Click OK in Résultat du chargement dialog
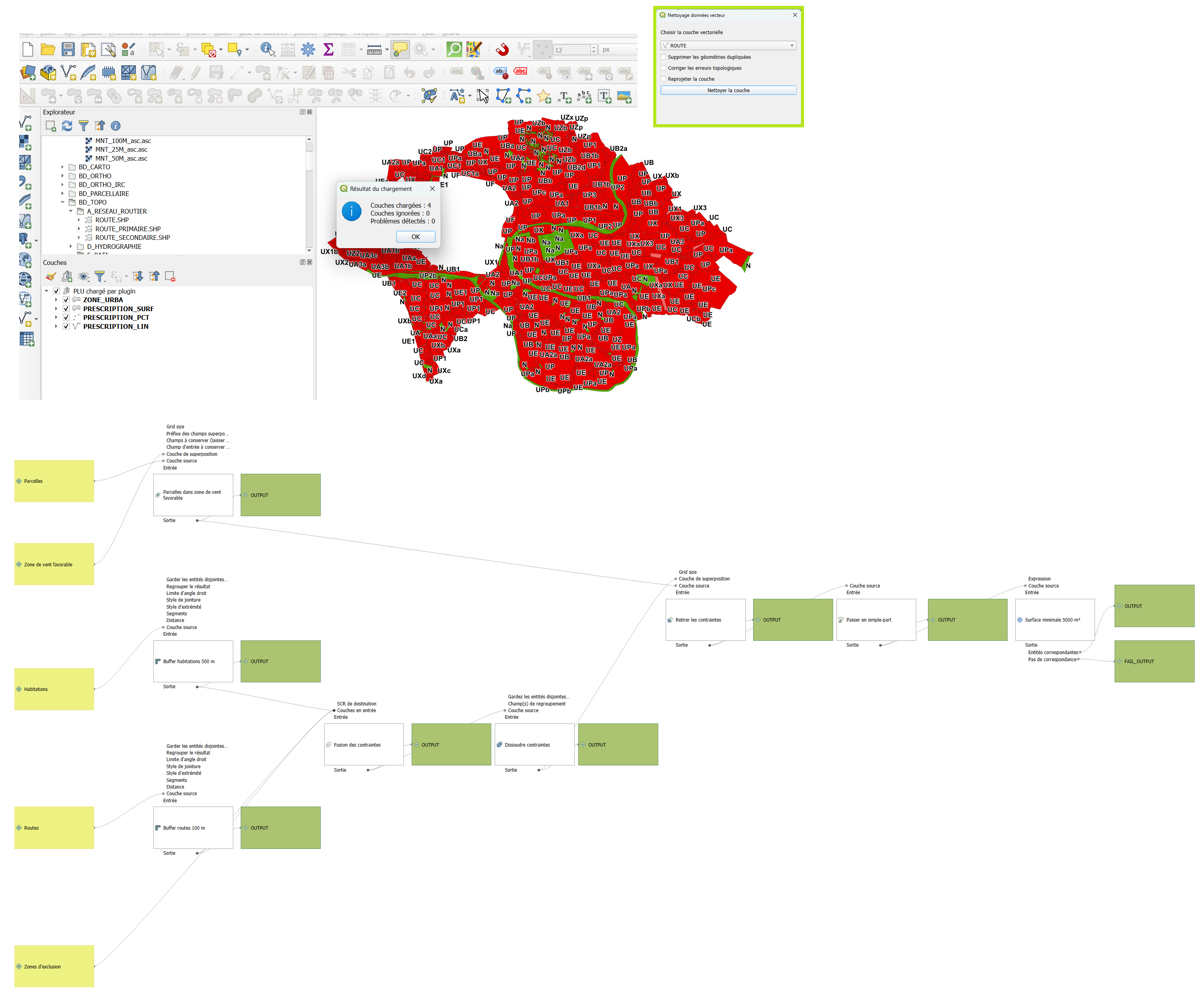 (x=415, y=237)
